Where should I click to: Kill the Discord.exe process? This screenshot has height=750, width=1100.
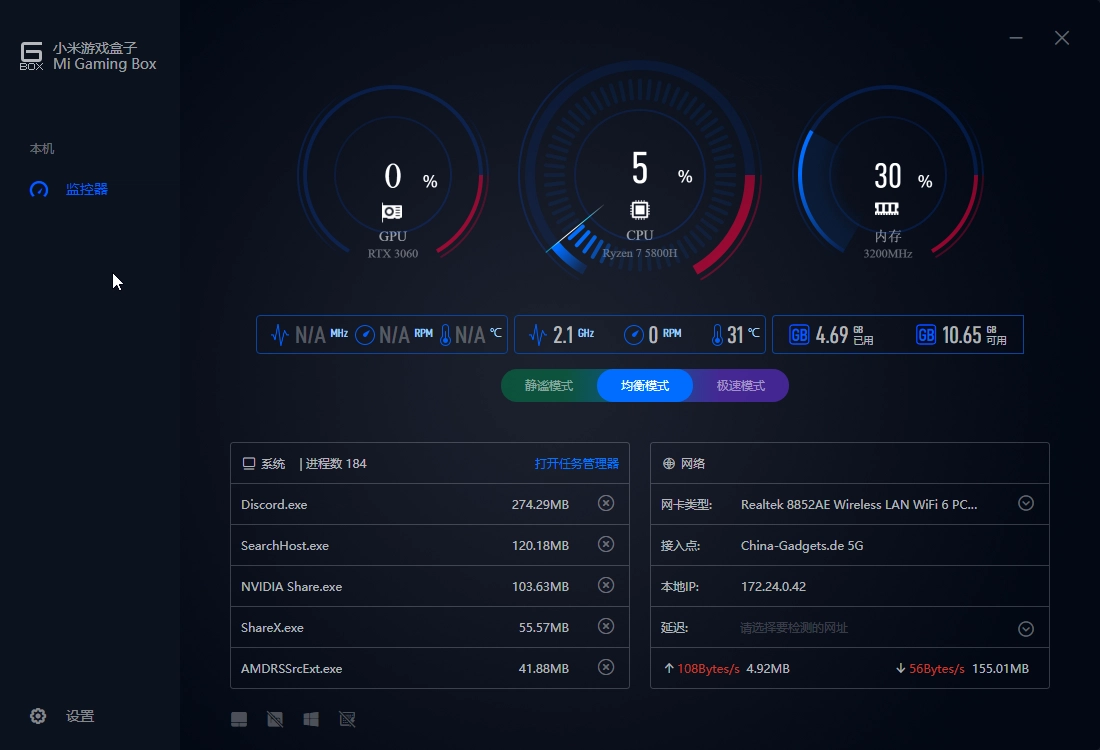[606, 503]
